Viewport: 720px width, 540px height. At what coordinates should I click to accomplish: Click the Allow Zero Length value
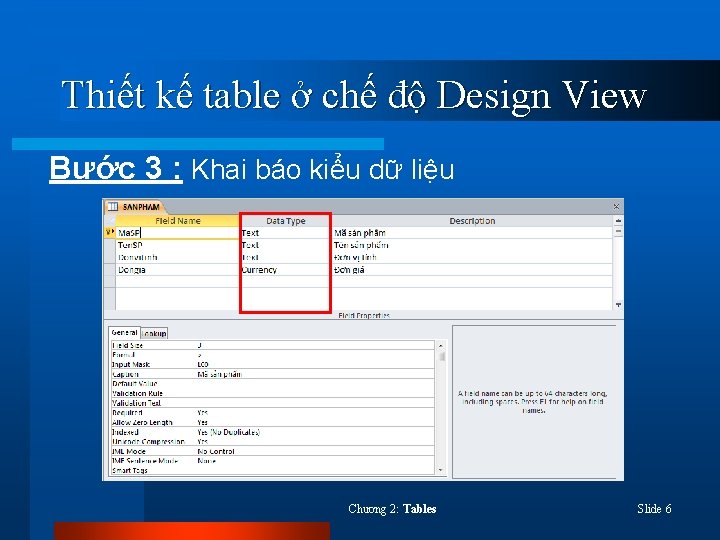click(x=315, y=422)
